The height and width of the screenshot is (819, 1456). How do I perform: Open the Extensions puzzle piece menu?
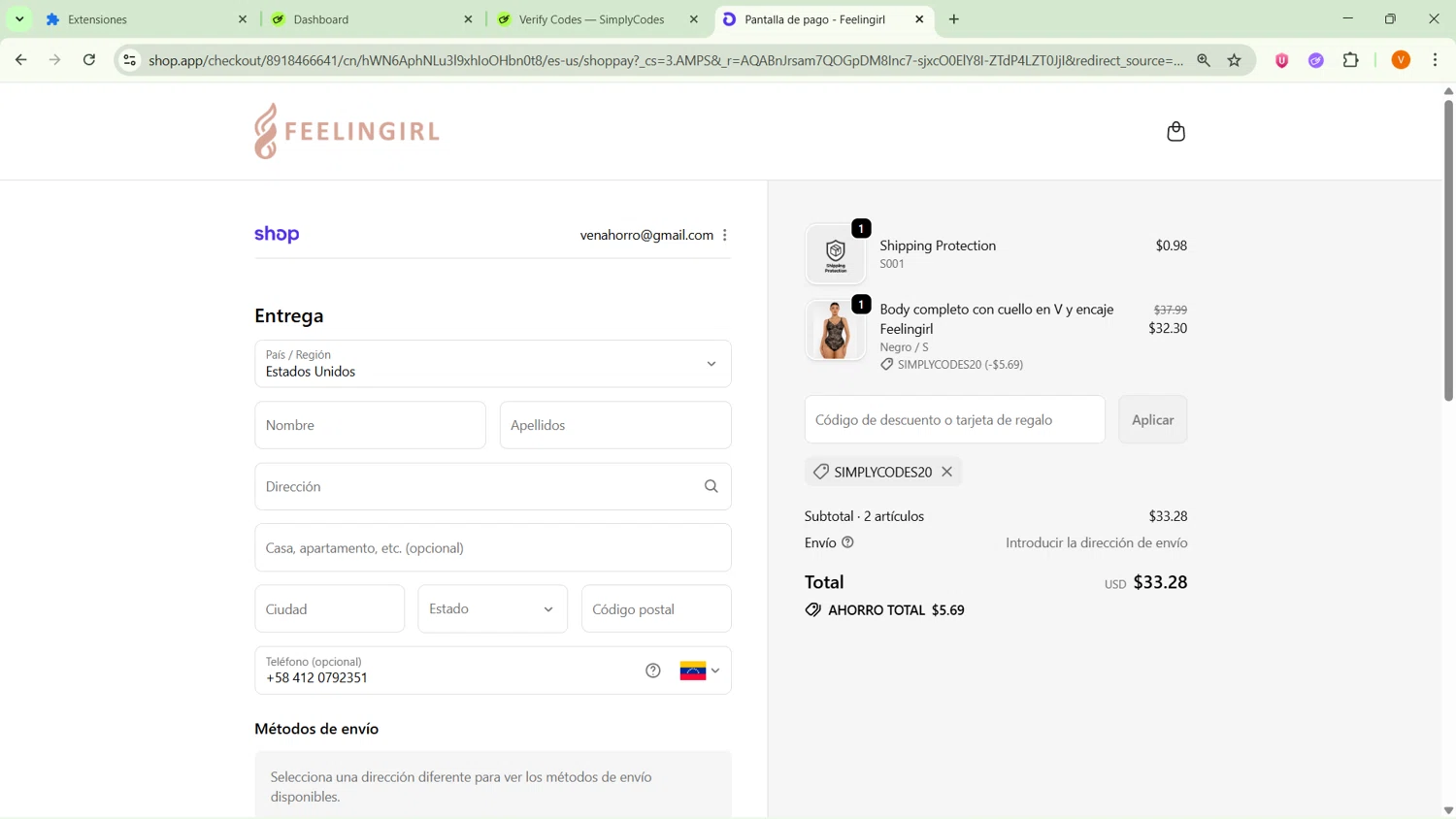[x=1351, y=60]
